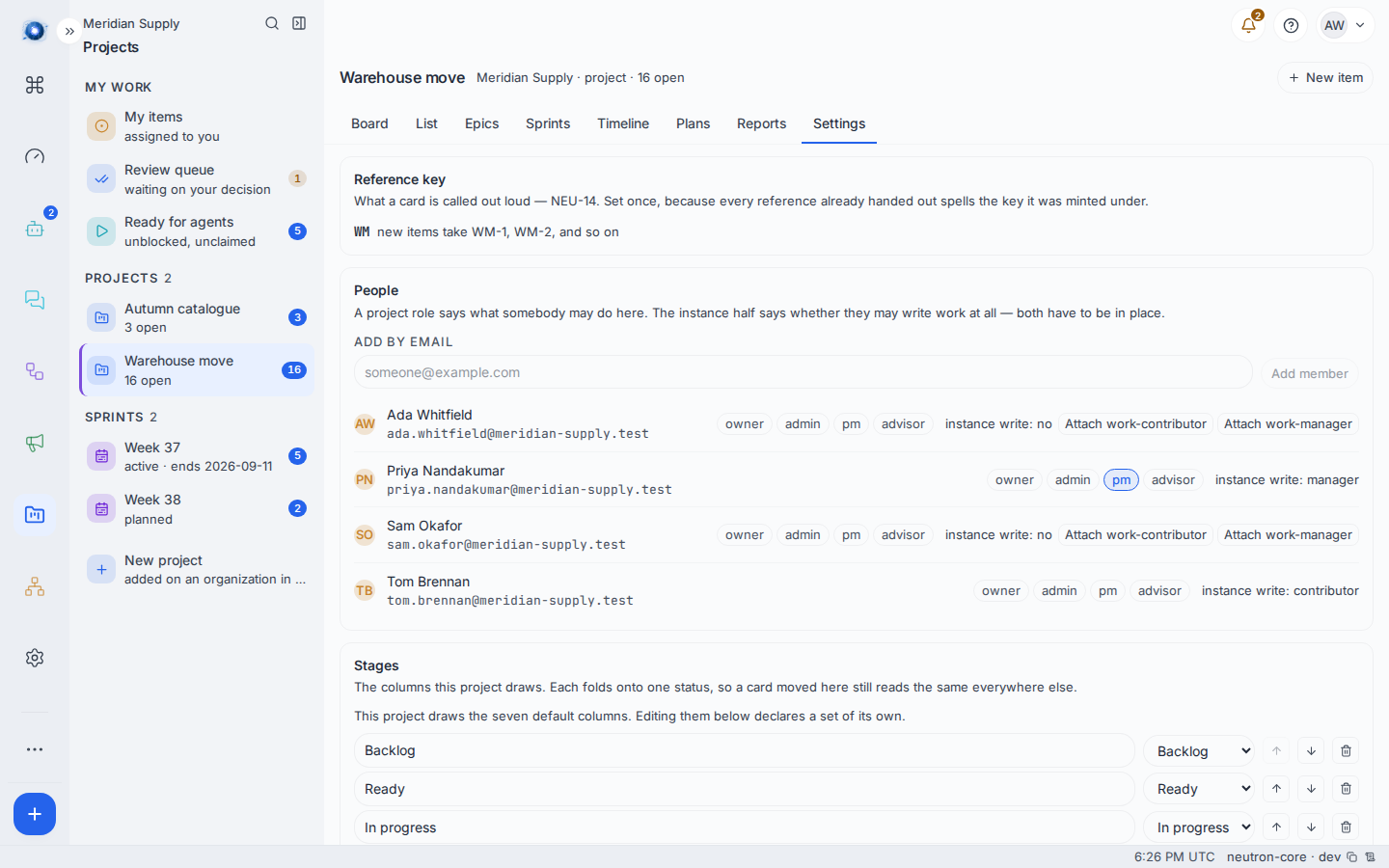The image size is (1389, 868).
Task: Delete the Backlog stage
Action: tap(1346, 751)
